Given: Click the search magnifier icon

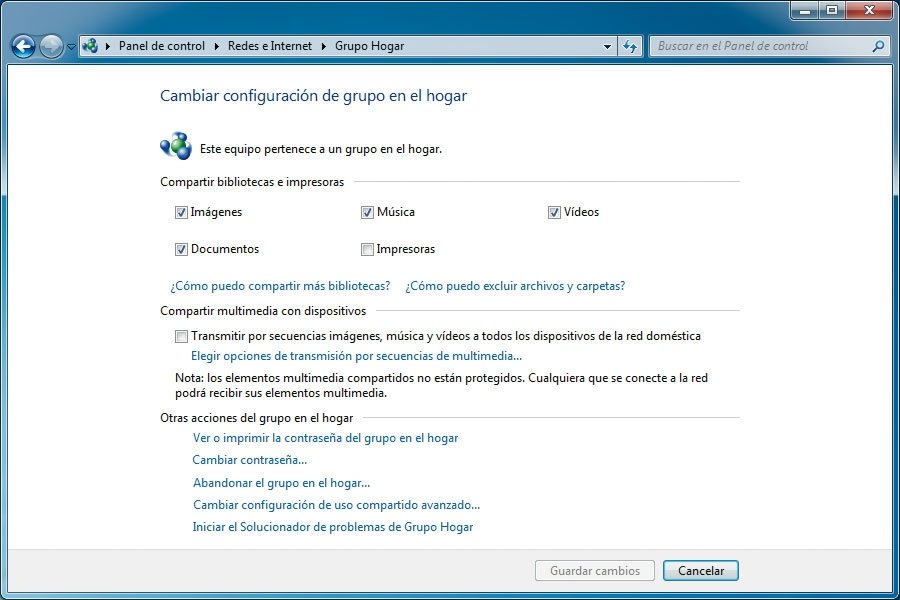Looking at the screenshot, I should coord(878,46).
